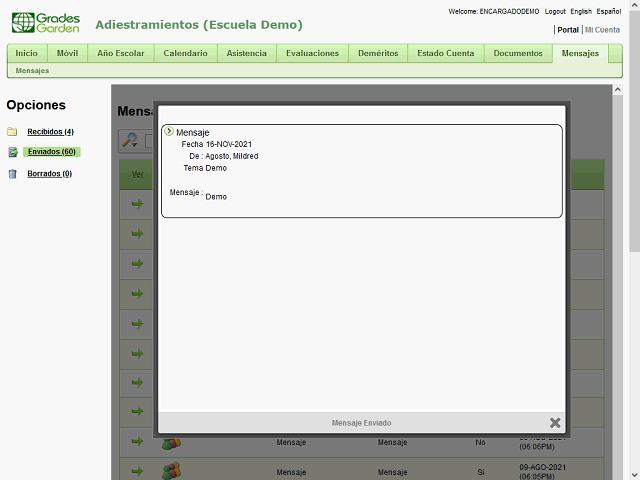Click the Logout link
This screenshot has width=640, height=480.
coord(555,11)
